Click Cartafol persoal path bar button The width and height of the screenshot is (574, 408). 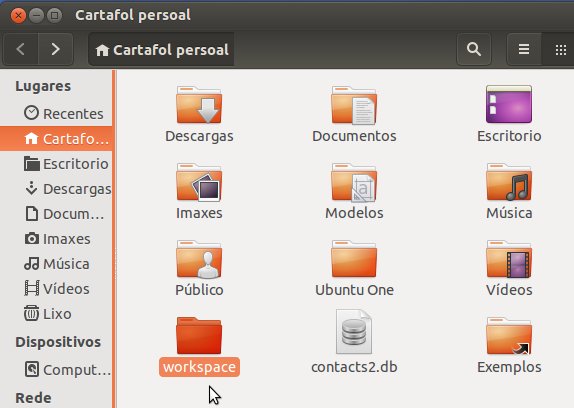[x=161, y=49]
